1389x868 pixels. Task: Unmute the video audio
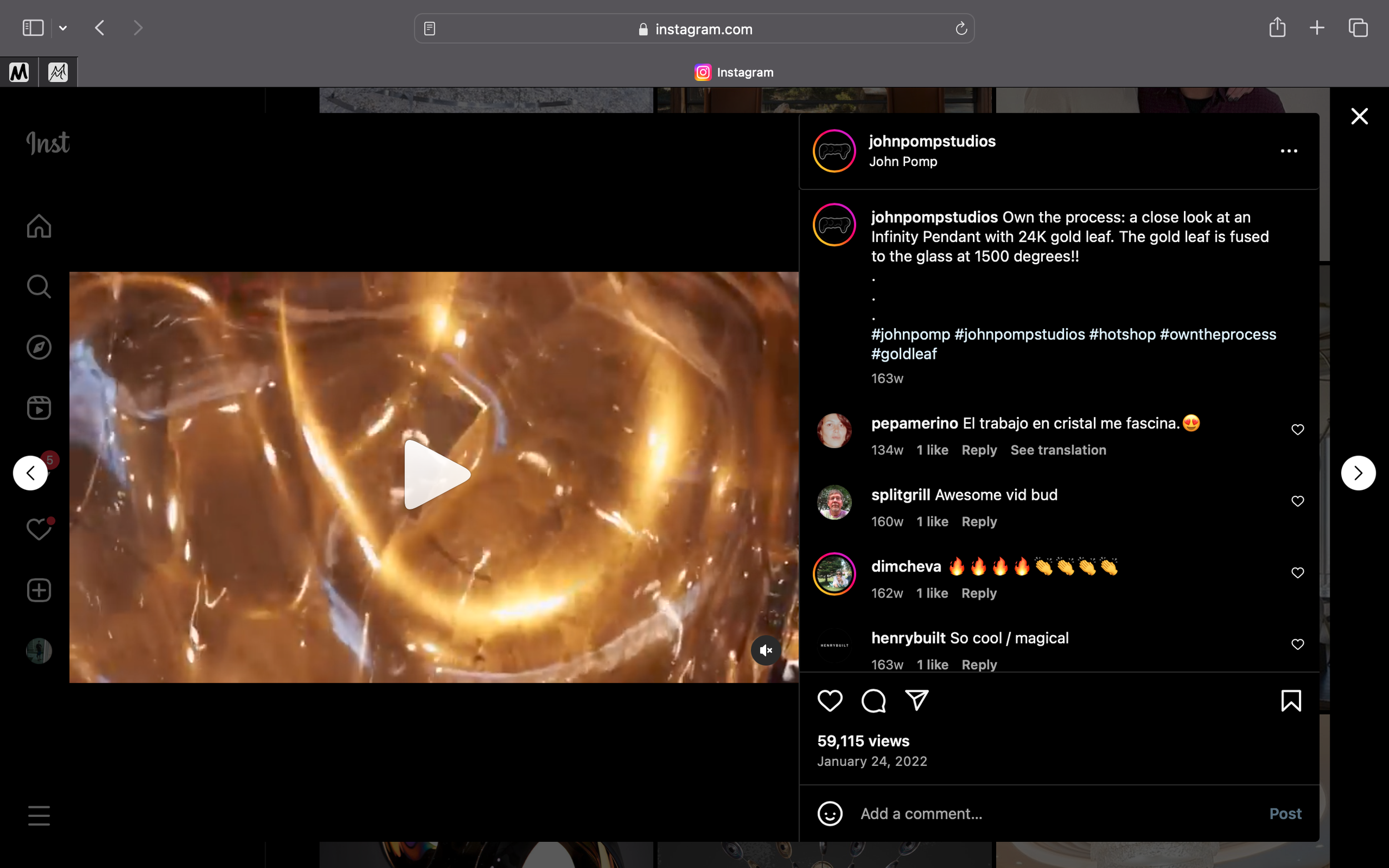point(766,650)
